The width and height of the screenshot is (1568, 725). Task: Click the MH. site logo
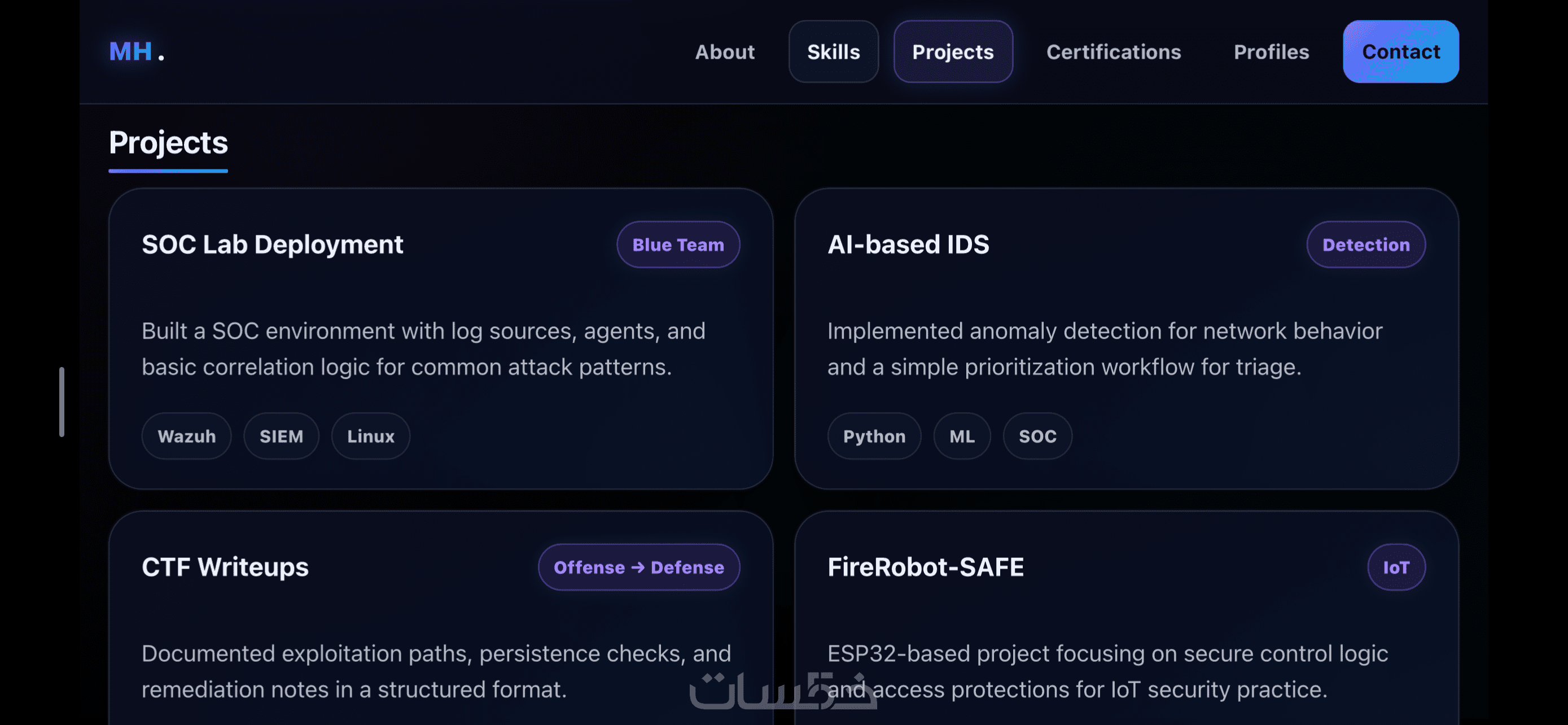point(135,52)
